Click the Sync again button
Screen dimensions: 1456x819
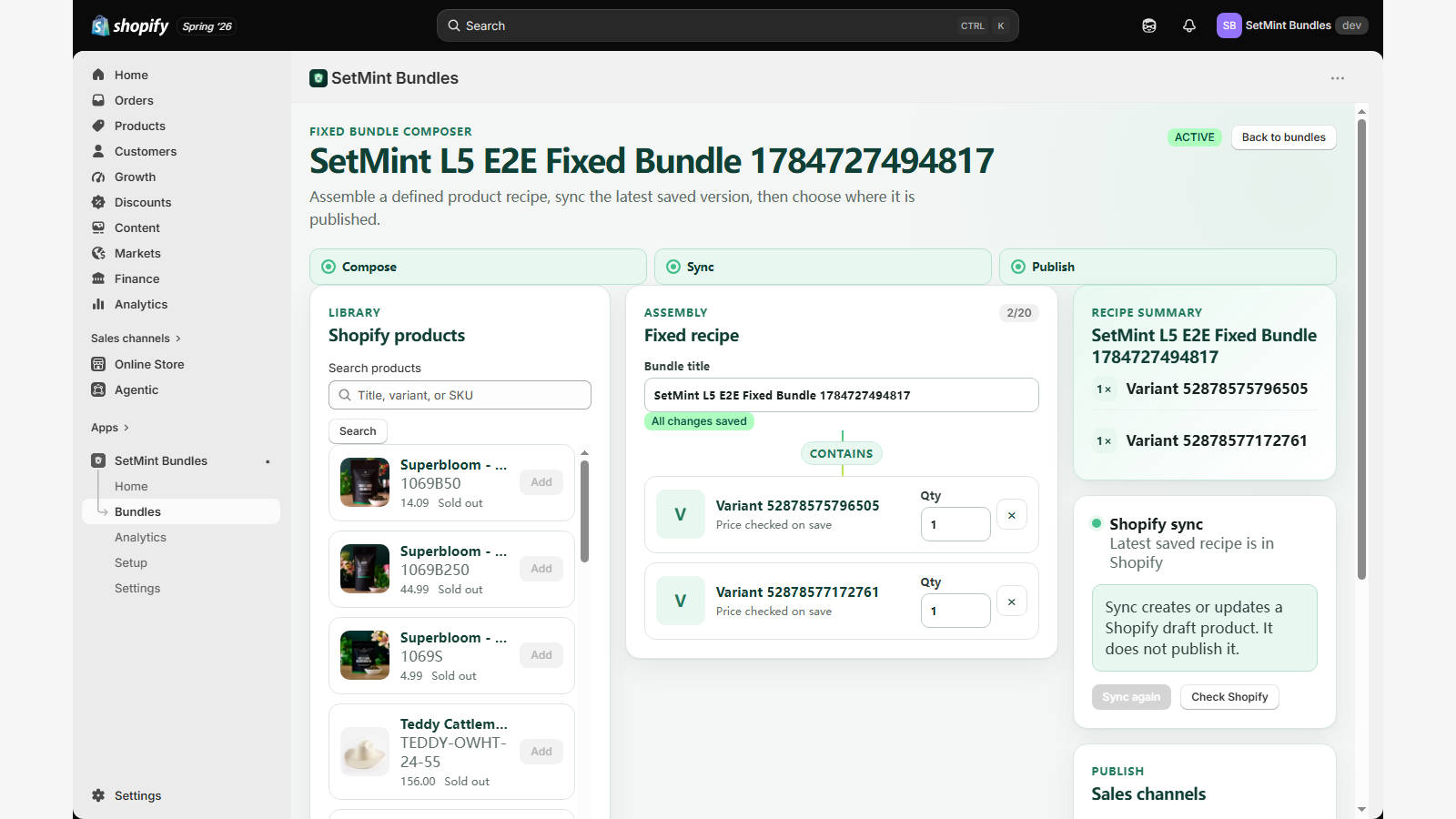pos(1131,697)
